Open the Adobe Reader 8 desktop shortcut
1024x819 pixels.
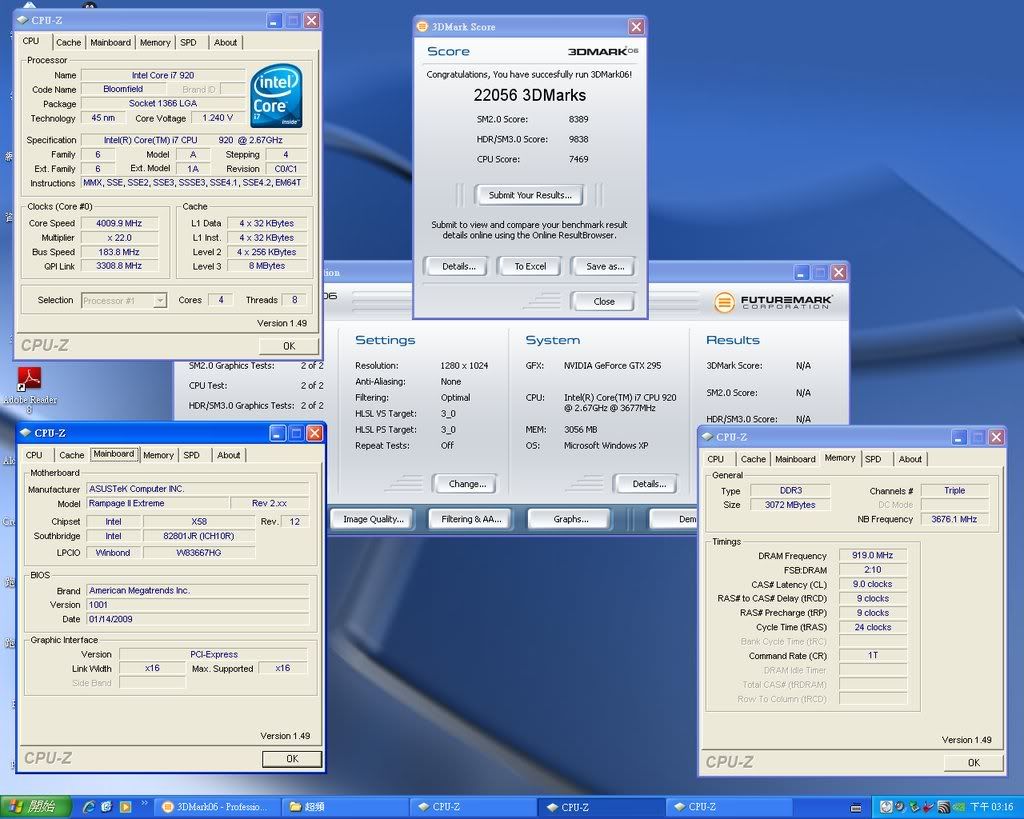(x=29, y=390)
